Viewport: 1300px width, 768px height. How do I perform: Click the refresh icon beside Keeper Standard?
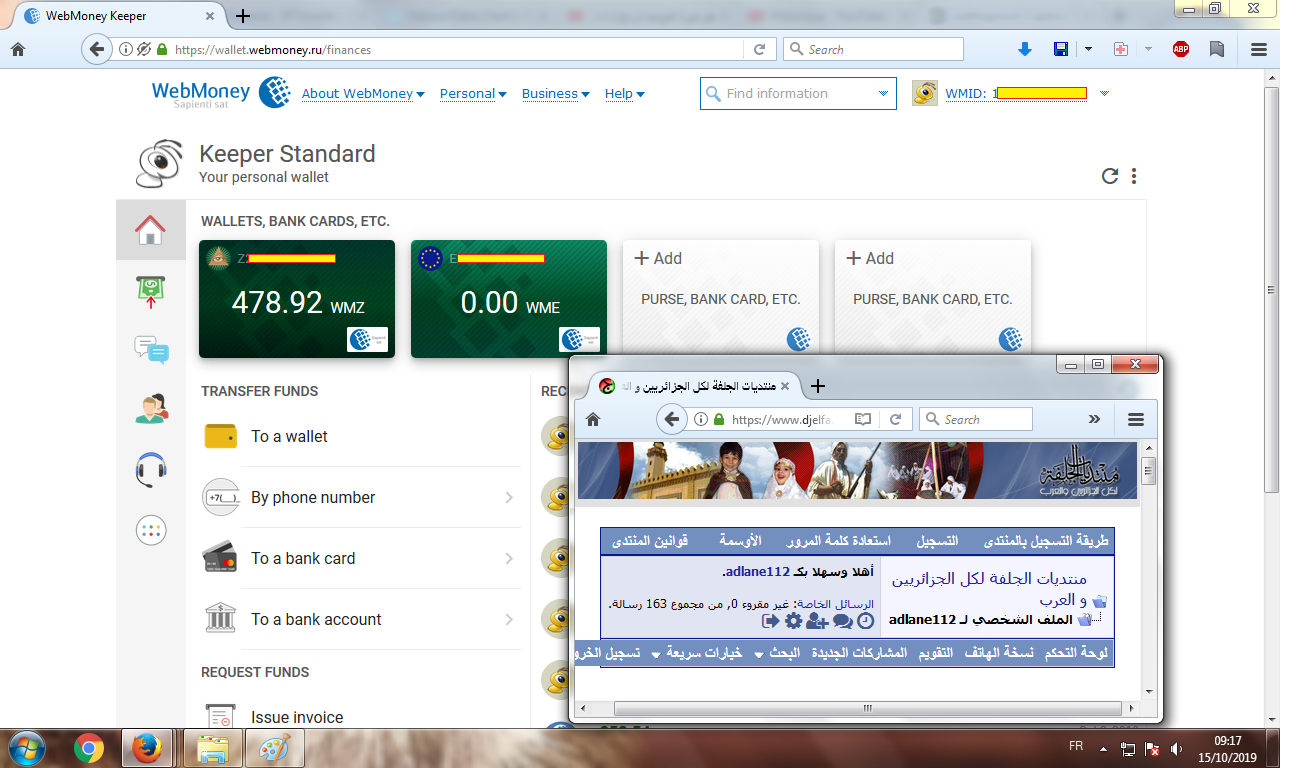click(x=1109, y=176)
